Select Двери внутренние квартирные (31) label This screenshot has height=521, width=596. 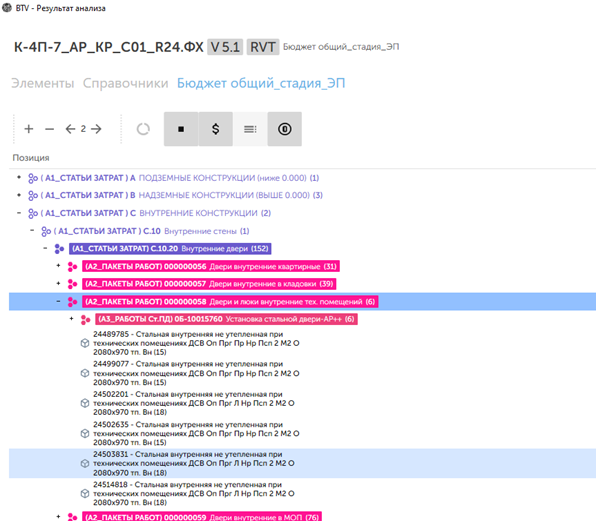[211, 266]
